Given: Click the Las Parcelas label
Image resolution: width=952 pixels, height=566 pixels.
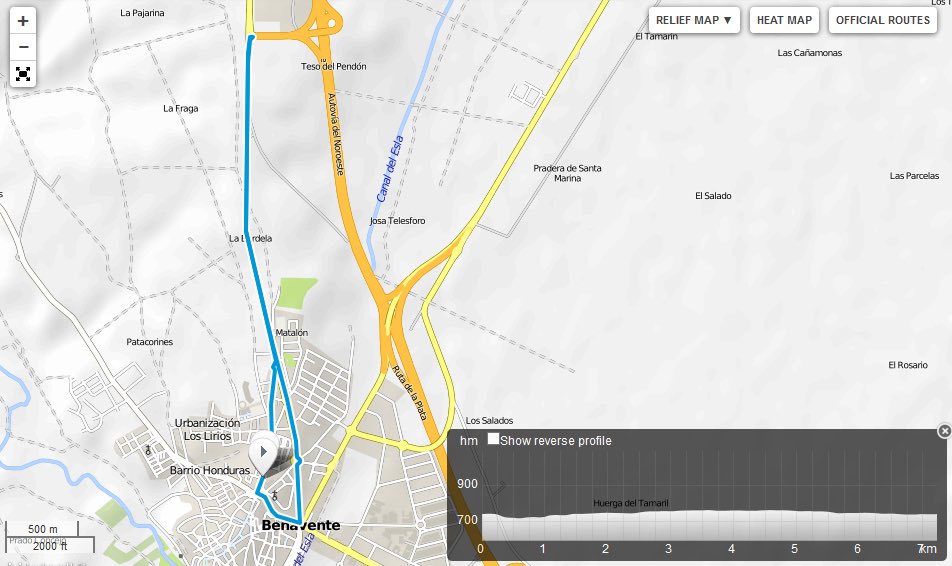Looking at the screenshot, I should pos(914,176).
